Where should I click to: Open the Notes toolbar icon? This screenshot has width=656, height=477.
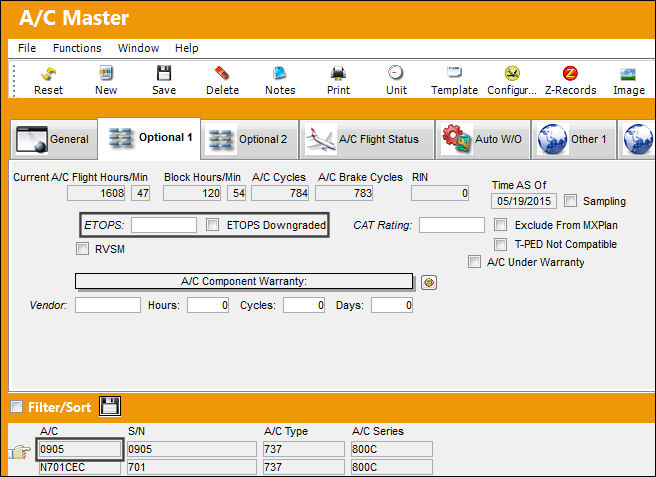(280, 81)
